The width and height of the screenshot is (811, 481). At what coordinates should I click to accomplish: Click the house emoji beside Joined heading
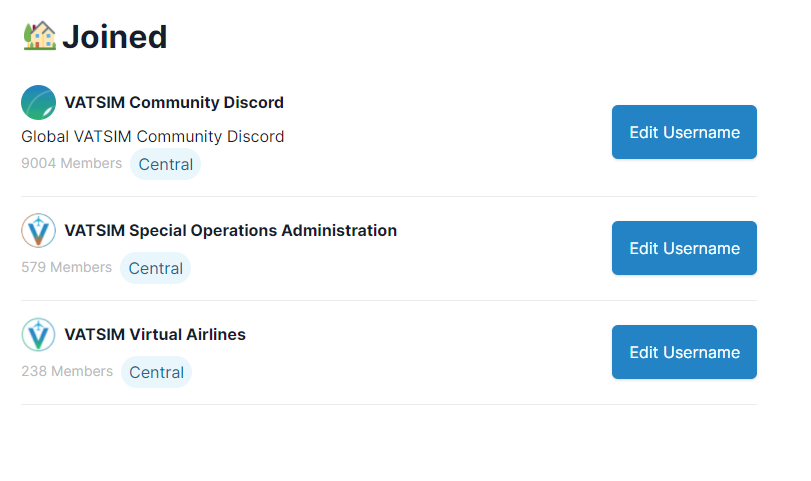(x=39, y=36)
